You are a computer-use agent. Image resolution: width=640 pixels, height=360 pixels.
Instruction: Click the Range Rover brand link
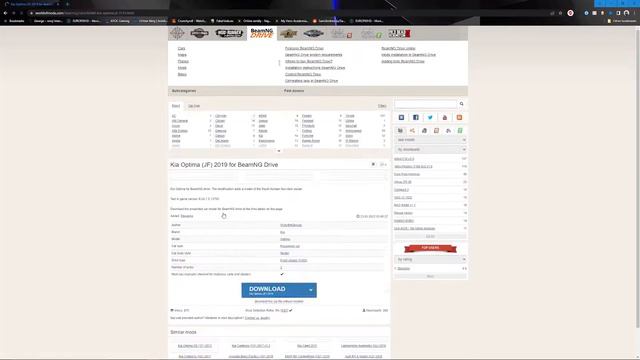click(311, 140)
